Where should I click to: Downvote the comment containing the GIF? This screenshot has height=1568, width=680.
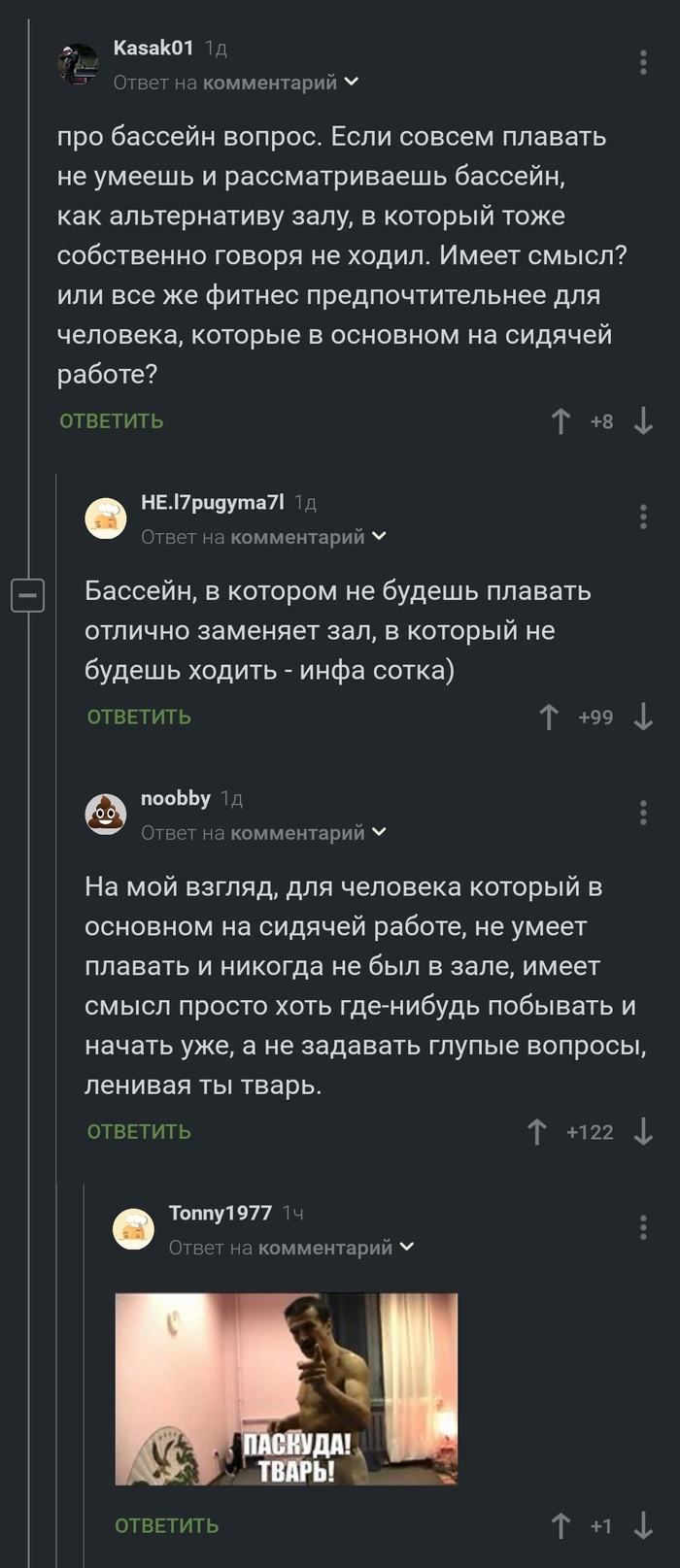click(641, 1525)
